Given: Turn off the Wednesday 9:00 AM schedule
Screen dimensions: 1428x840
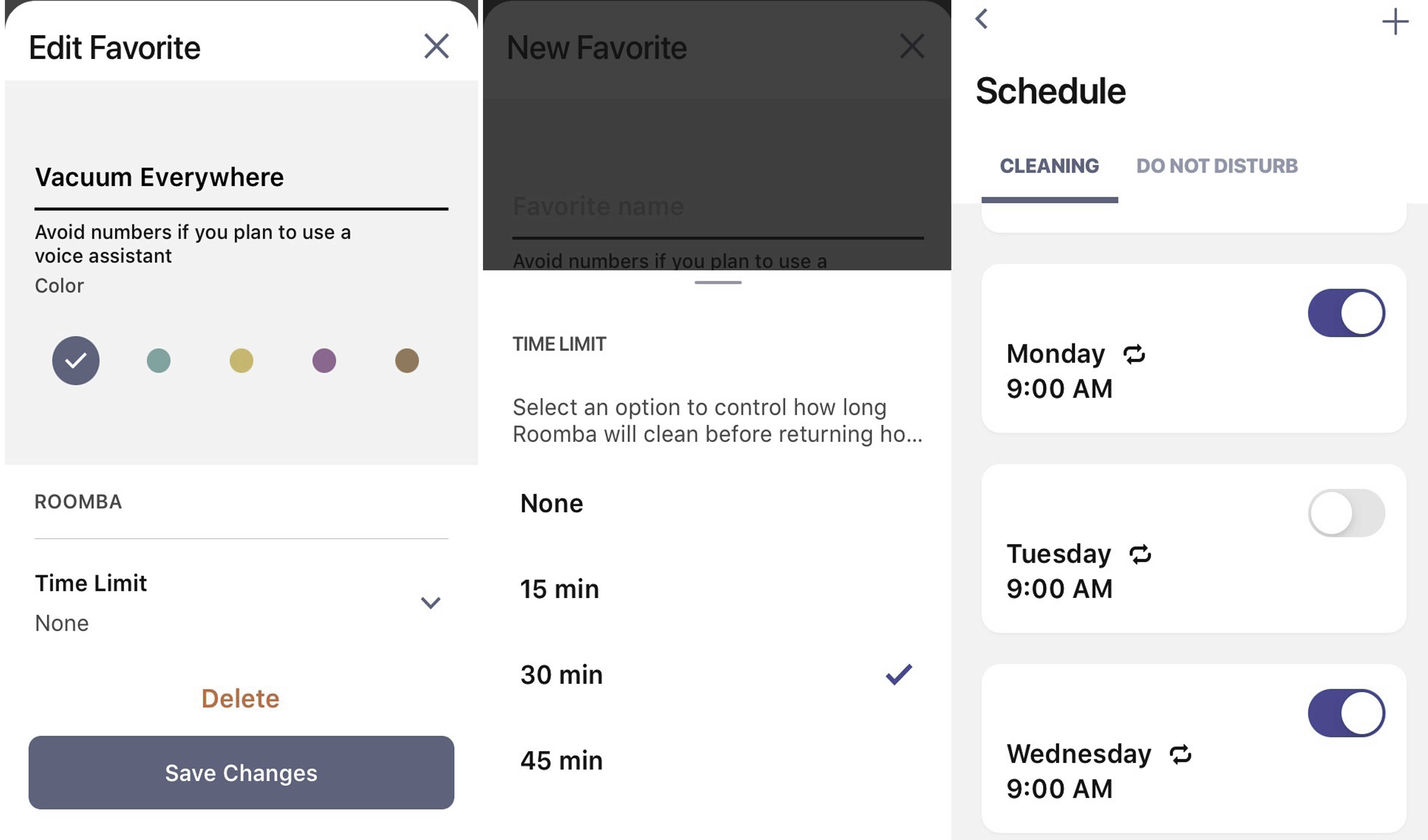Looking at the screenshot, I should [1346, 713].
